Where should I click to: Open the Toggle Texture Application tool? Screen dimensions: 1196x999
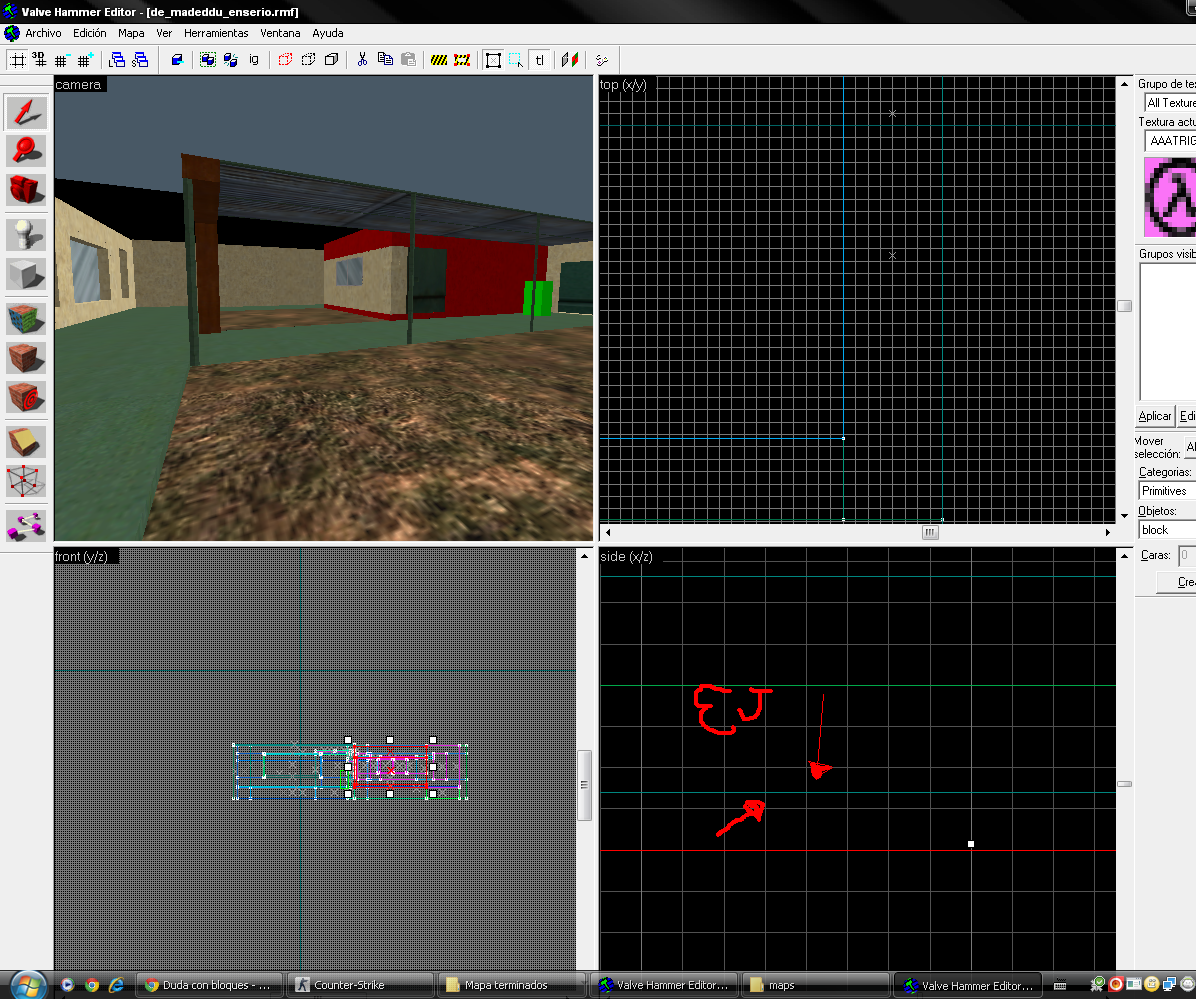pyautogui.click(x=26, y=320)
